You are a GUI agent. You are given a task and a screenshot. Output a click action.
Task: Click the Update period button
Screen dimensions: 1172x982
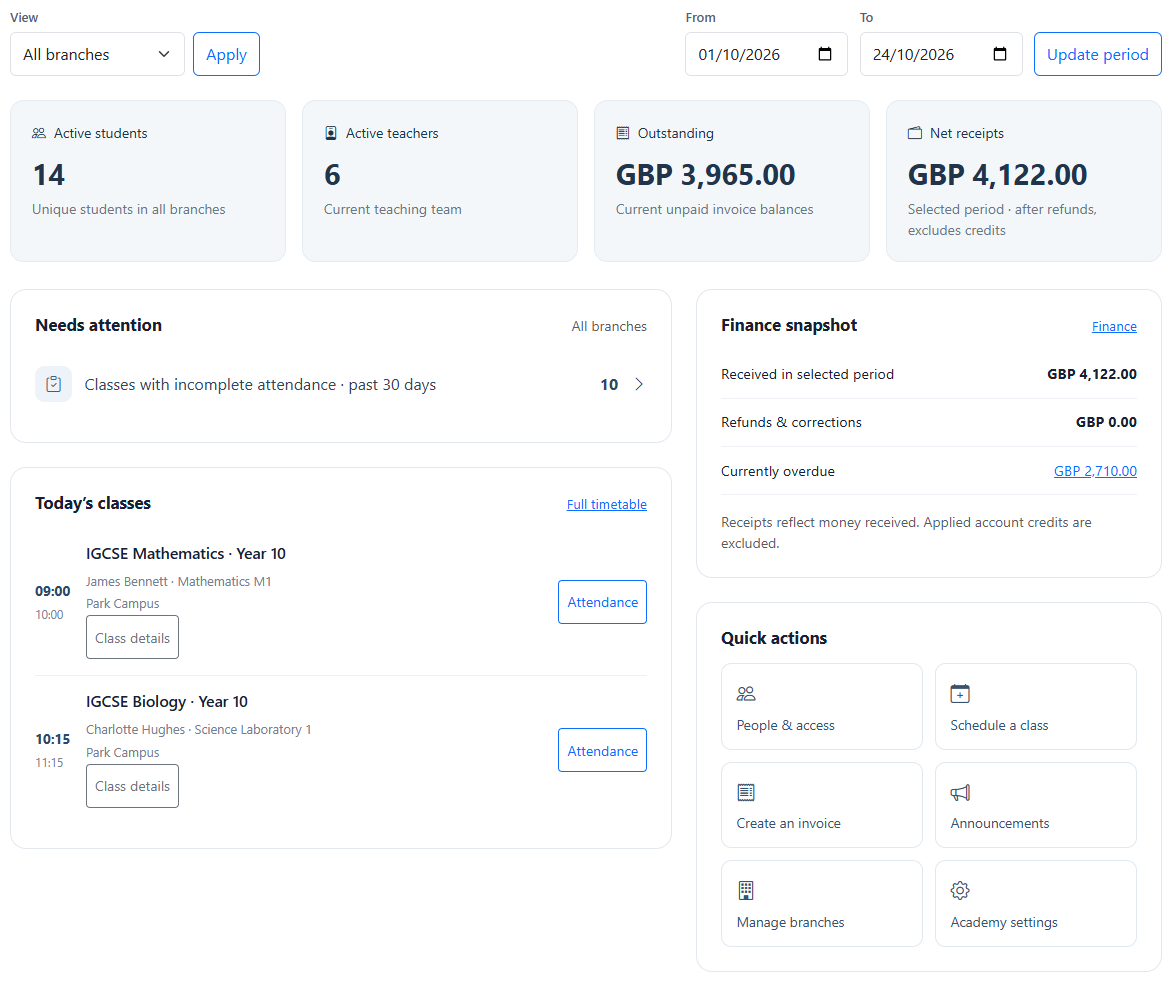(x=1097, y=54)
